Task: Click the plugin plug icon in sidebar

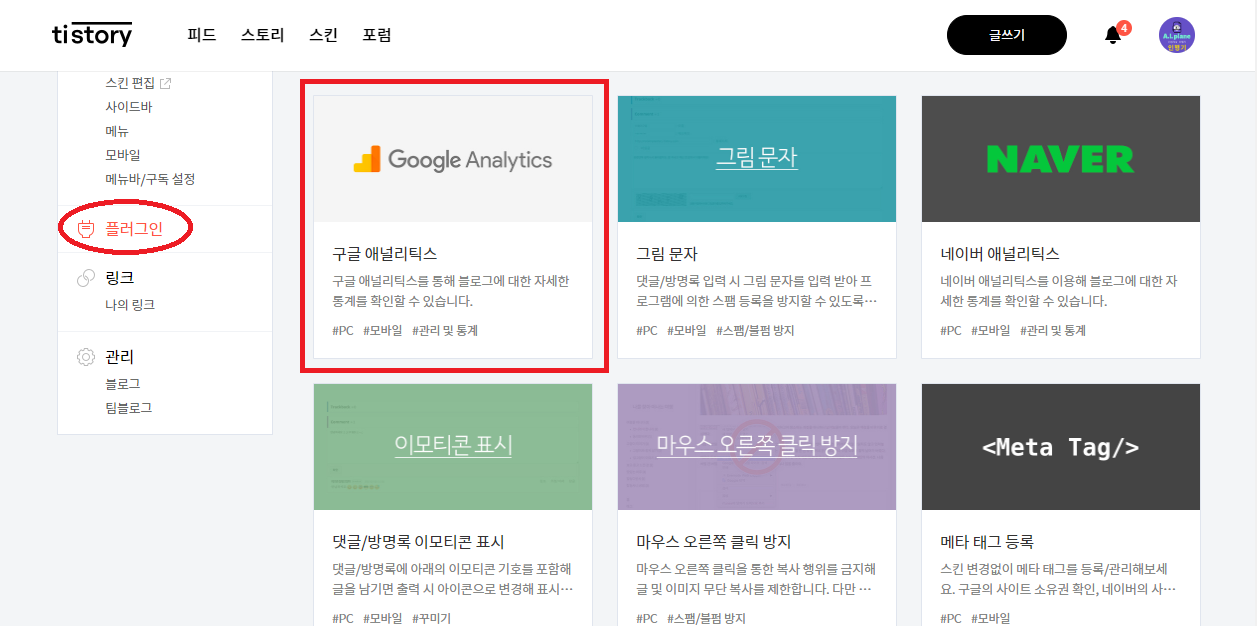Action: 85,229
